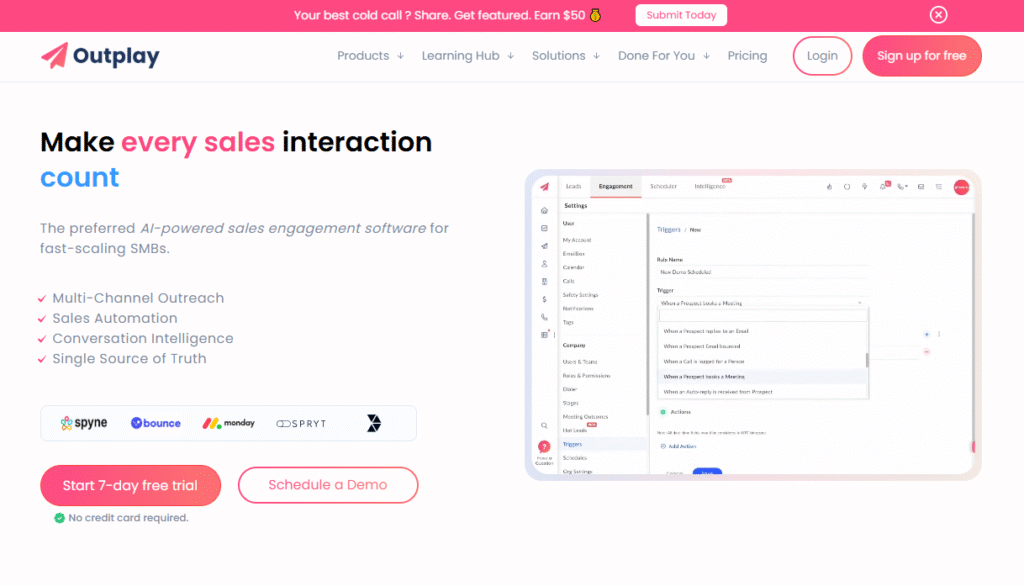Open the table Reports icon in app sidebar
The image size is (1024, 586).
point(544,334)
